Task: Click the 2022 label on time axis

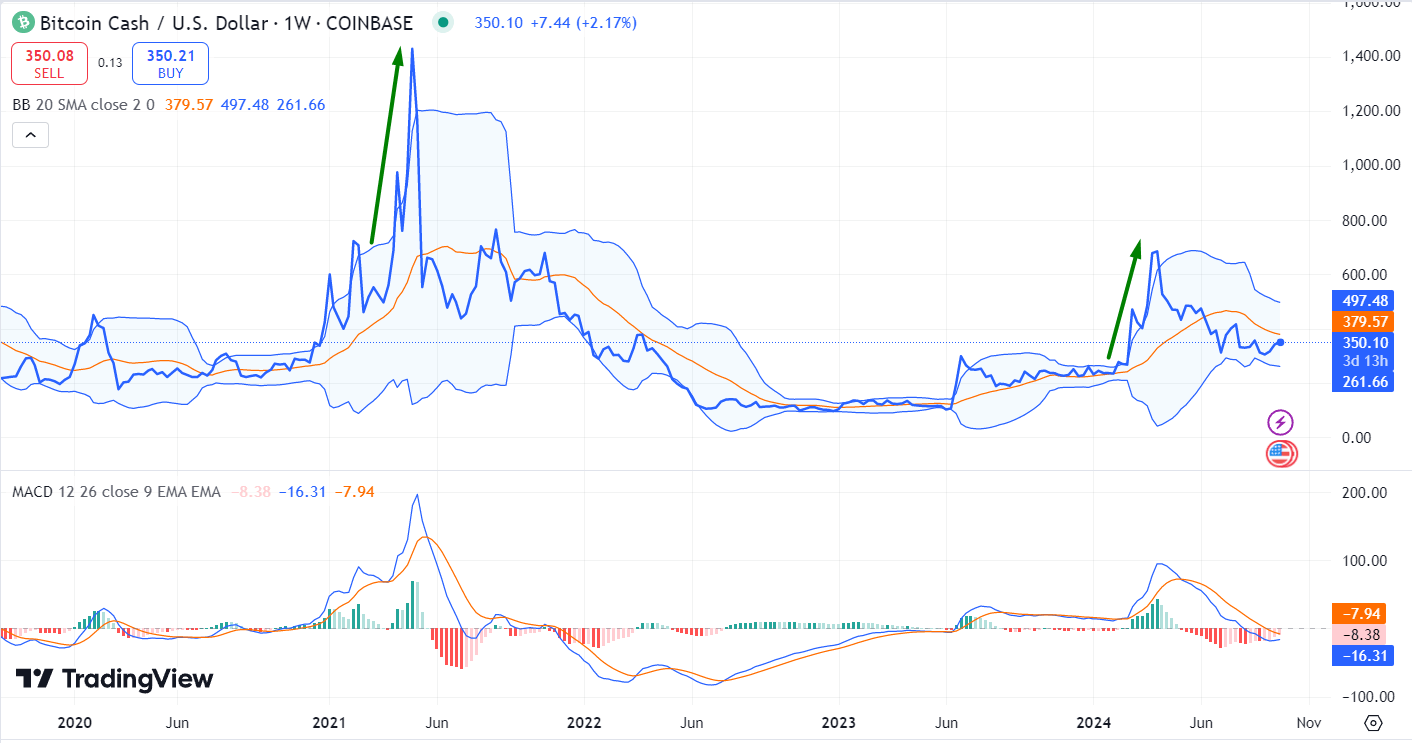Action: click(x=583, y=722)
